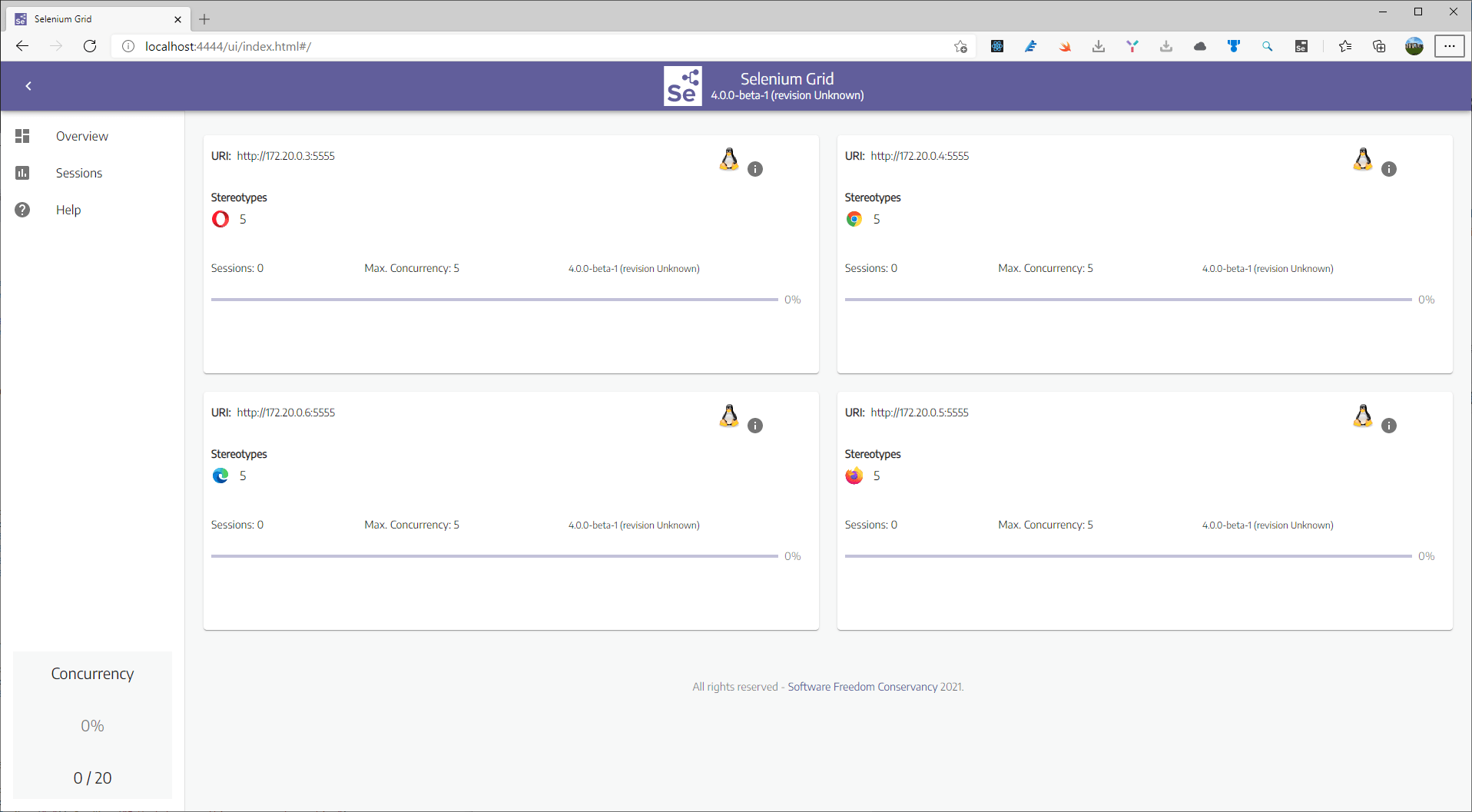Click the Chrome browser stereotype icon
The image size is (1472, 812).
coord(854,219)
